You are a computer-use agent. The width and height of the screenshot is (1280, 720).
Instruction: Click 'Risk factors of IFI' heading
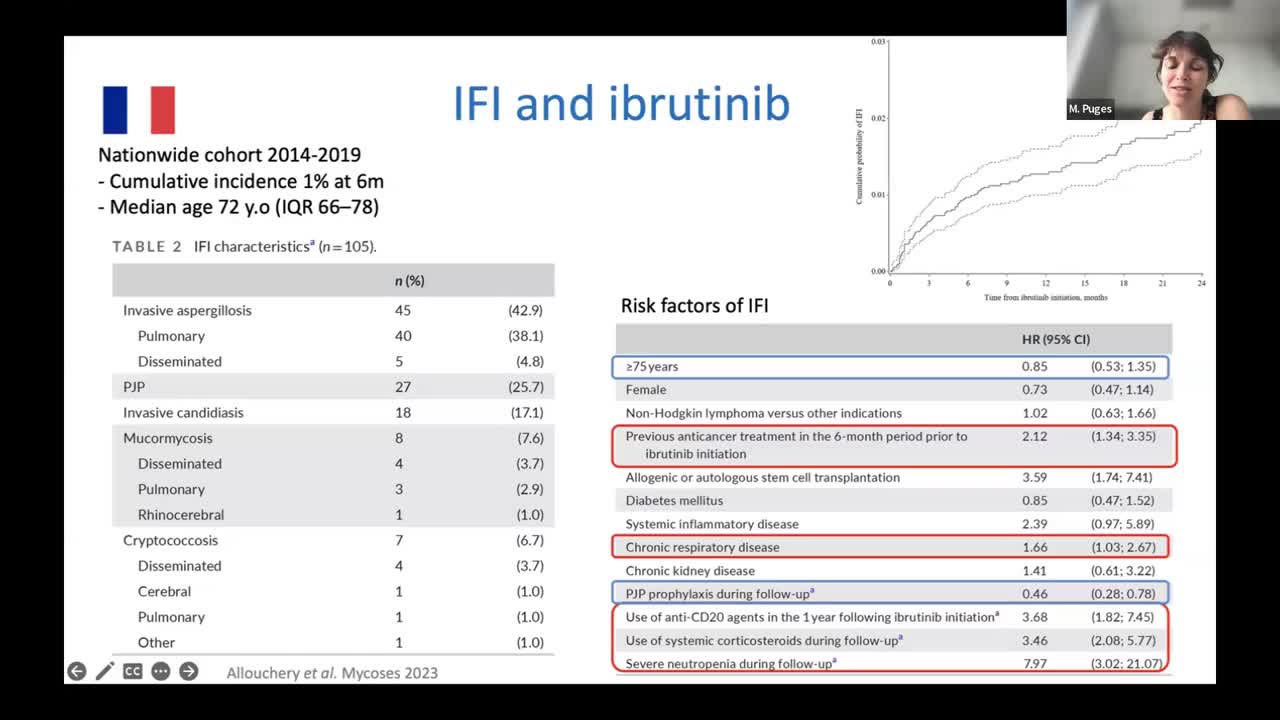[x=695, y=306]
